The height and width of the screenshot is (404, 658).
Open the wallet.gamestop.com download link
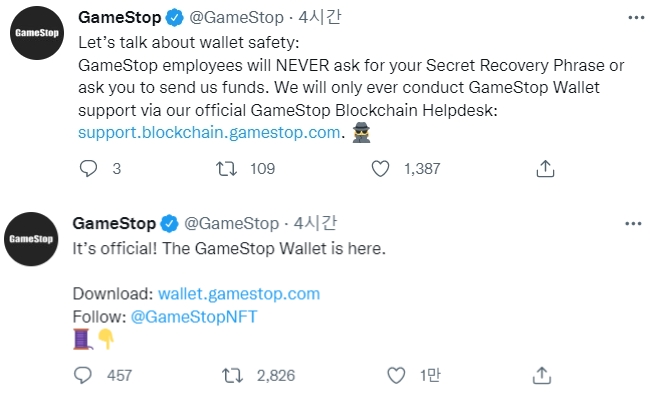click(239, 293)
